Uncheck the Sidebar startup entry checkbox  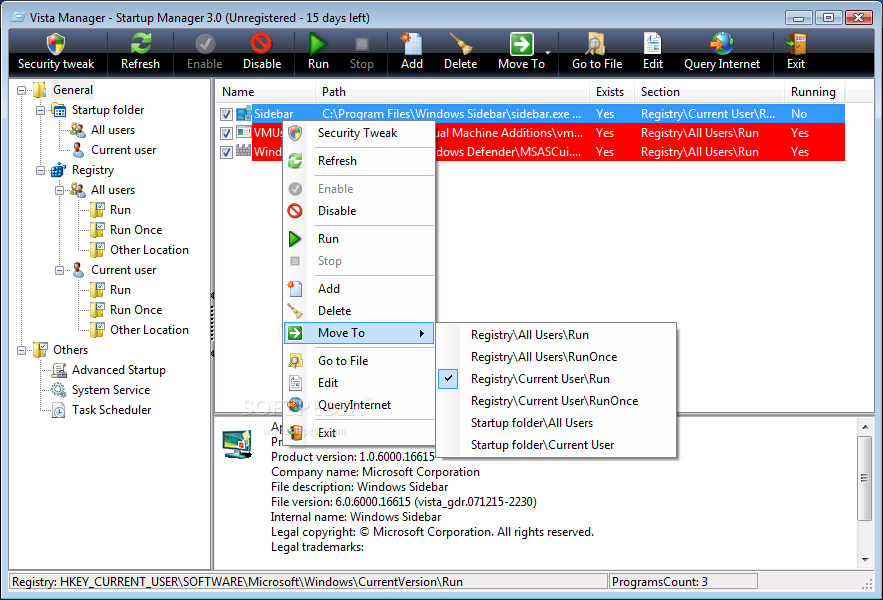226,114
